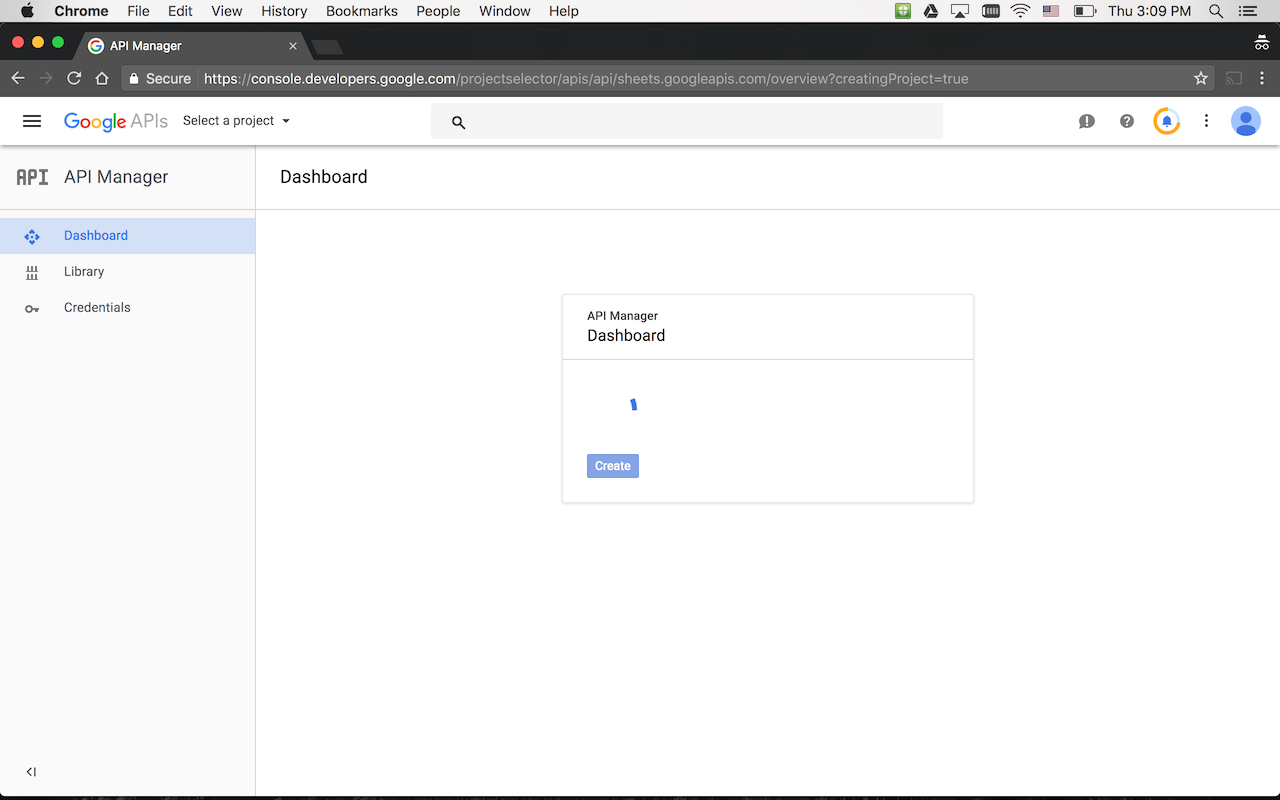This screenshot has height=800, width=1280.
Task: Click the Credentials key icon
Action: tap(32, 308)
